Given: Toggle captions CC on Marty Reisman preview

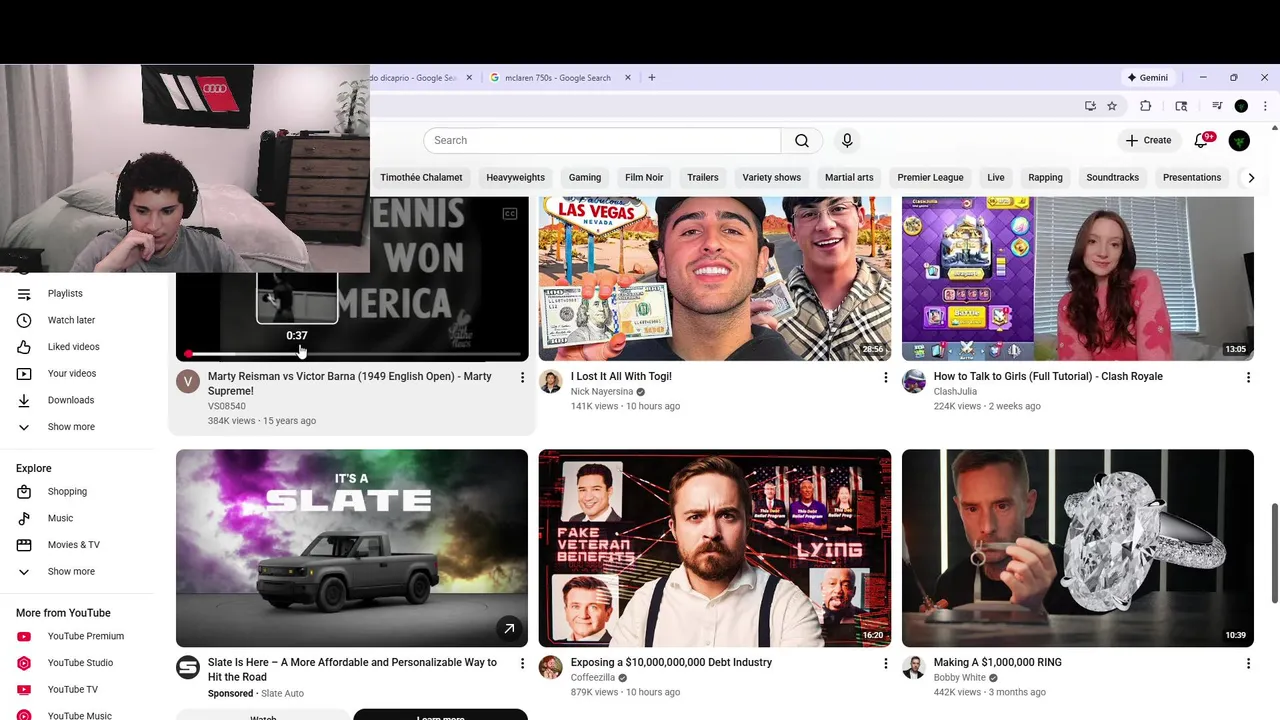Looking at the screenshot, I should 510,213.
